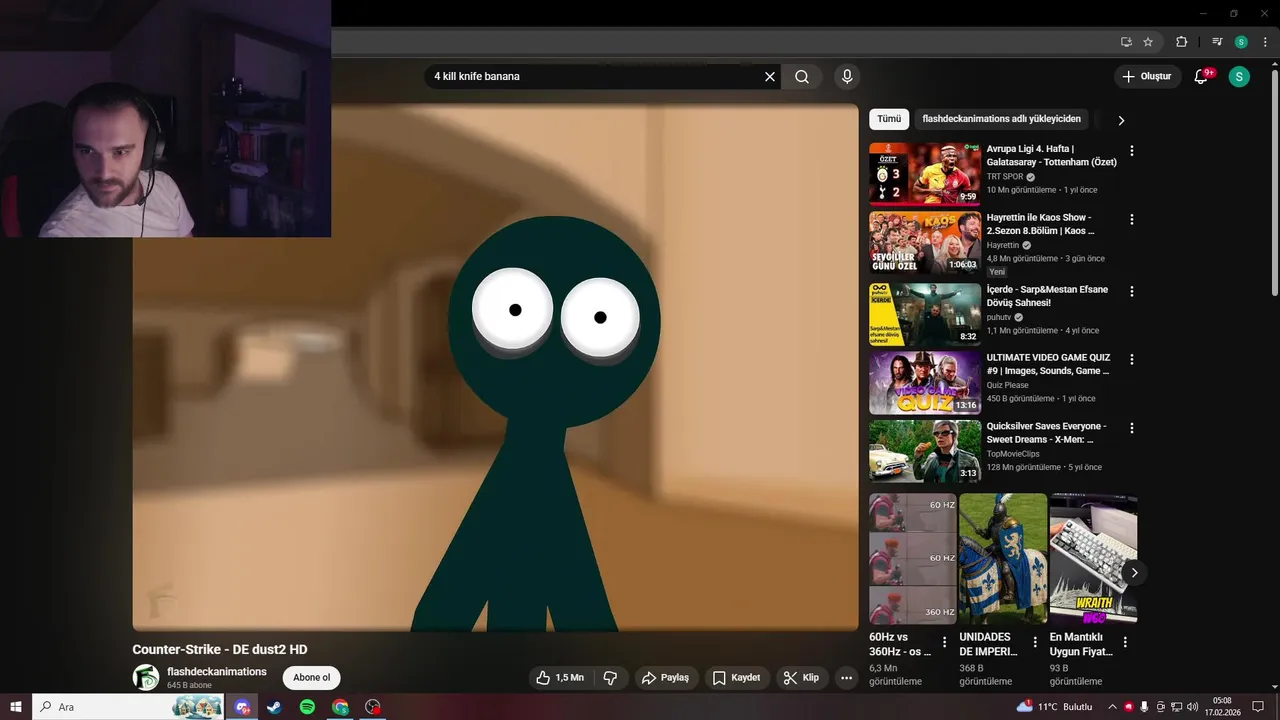The image size is (1280, 720).
Task: Open YouTube notifications bell
Action: pos(1201,76)
